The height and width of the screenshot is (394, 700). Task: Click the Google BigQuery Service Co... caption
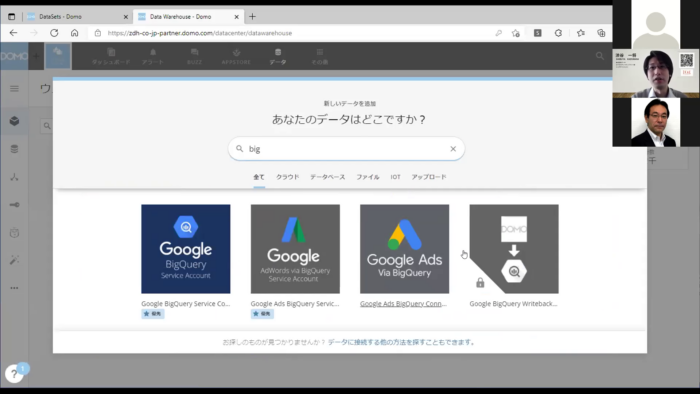pyautogui.click(x=186, y=303)
